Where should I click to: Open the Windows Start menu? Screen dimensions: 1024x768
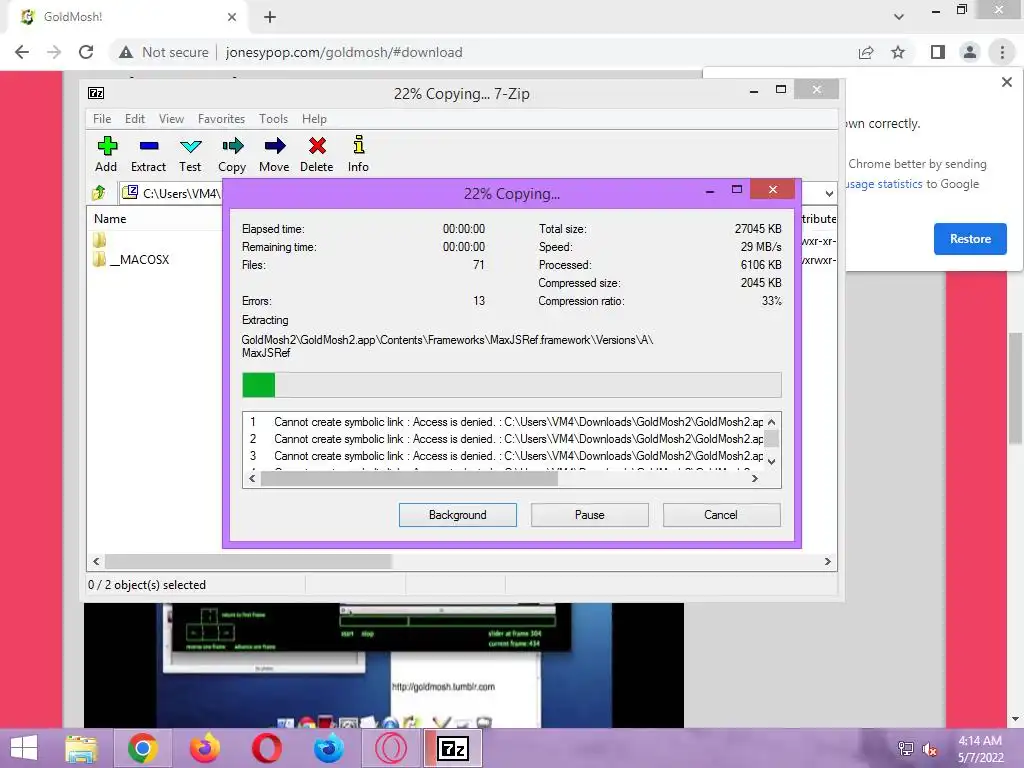pos(24,748)
